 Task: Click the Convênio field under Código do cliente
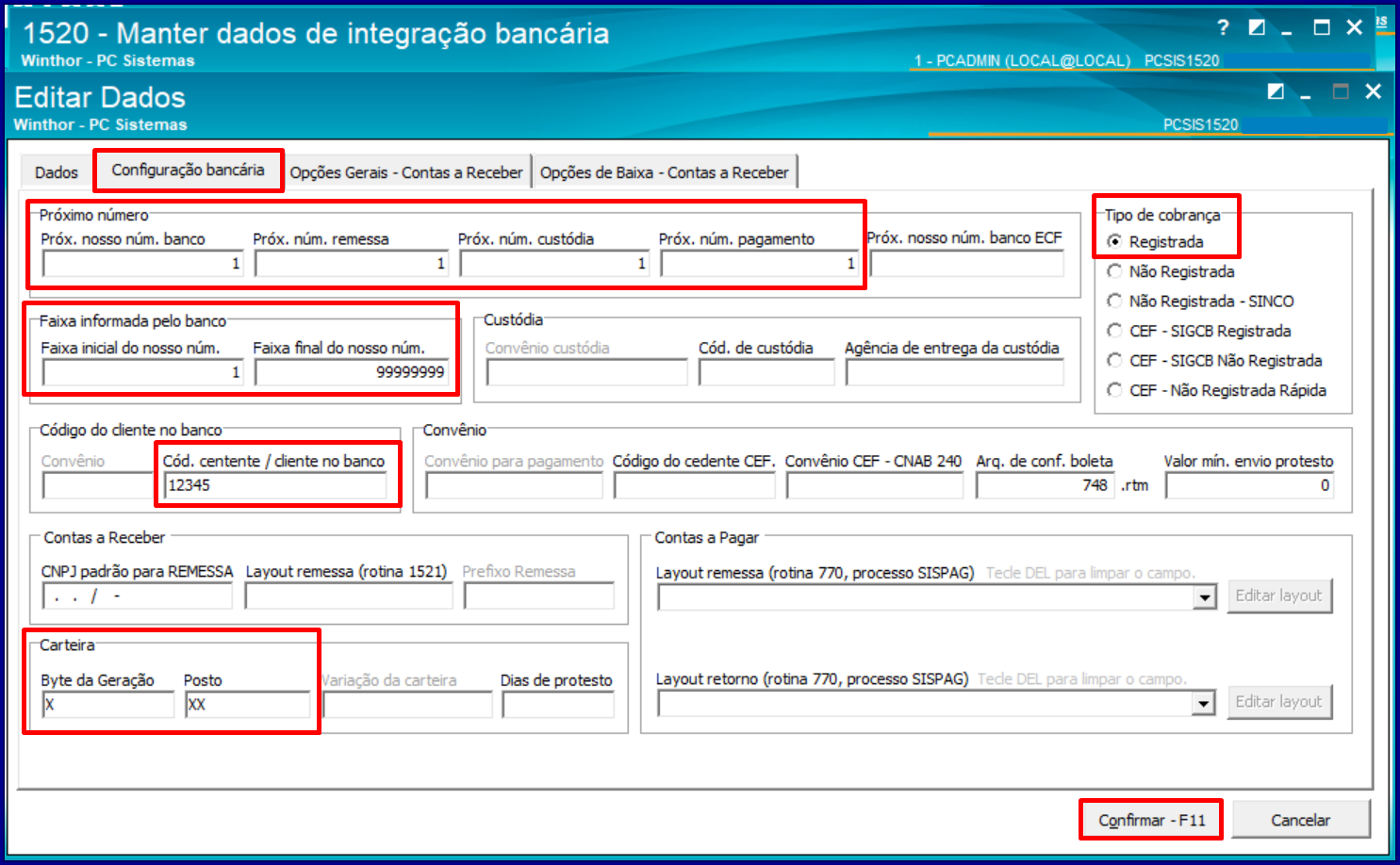pyautogui.click(x=97, y=485)
